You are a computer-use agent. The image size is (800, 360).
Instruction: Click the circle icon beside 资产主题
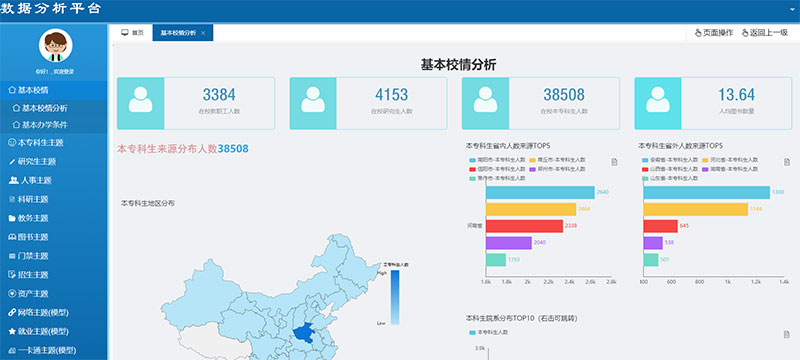(x=13, y=294)
